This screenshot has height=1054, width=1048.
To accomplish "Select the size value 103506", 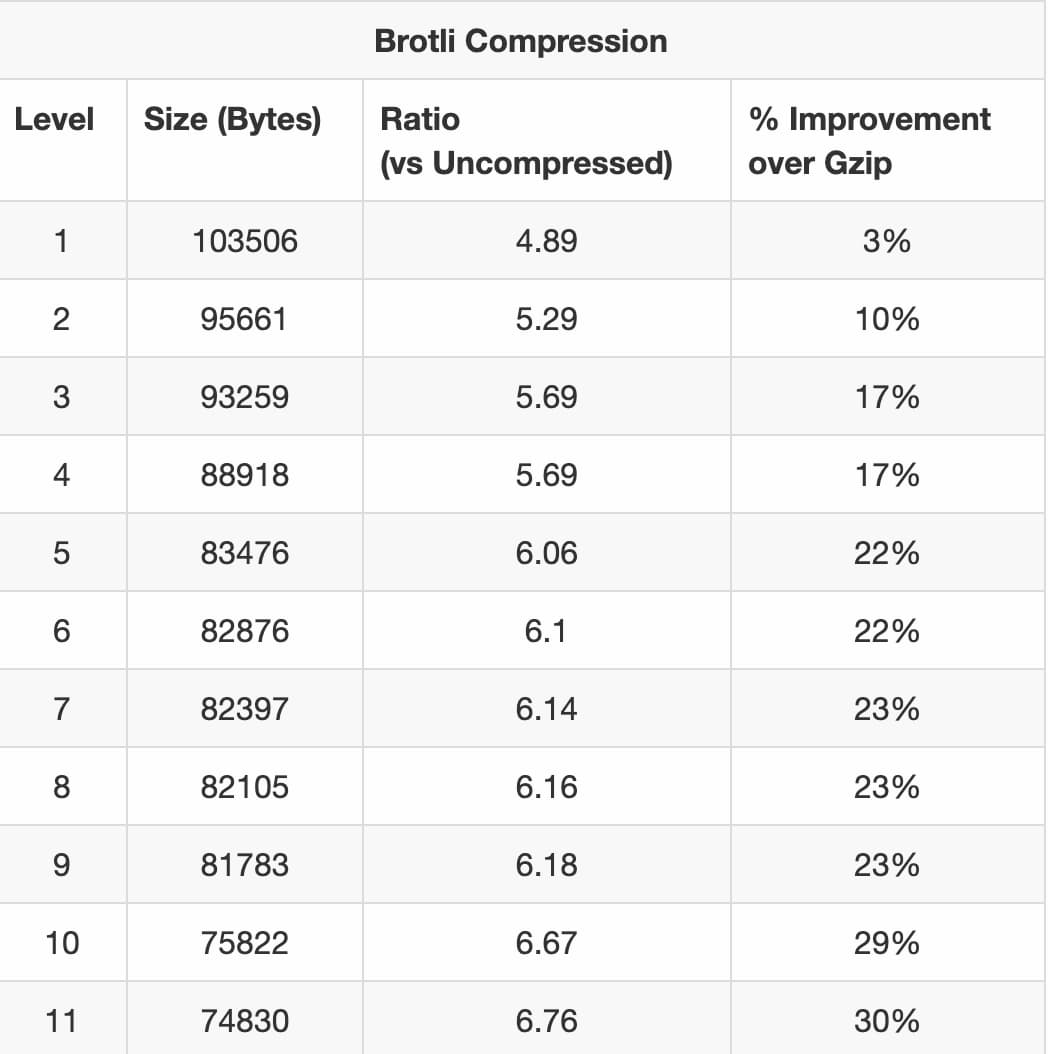I will tap(245, 241).
